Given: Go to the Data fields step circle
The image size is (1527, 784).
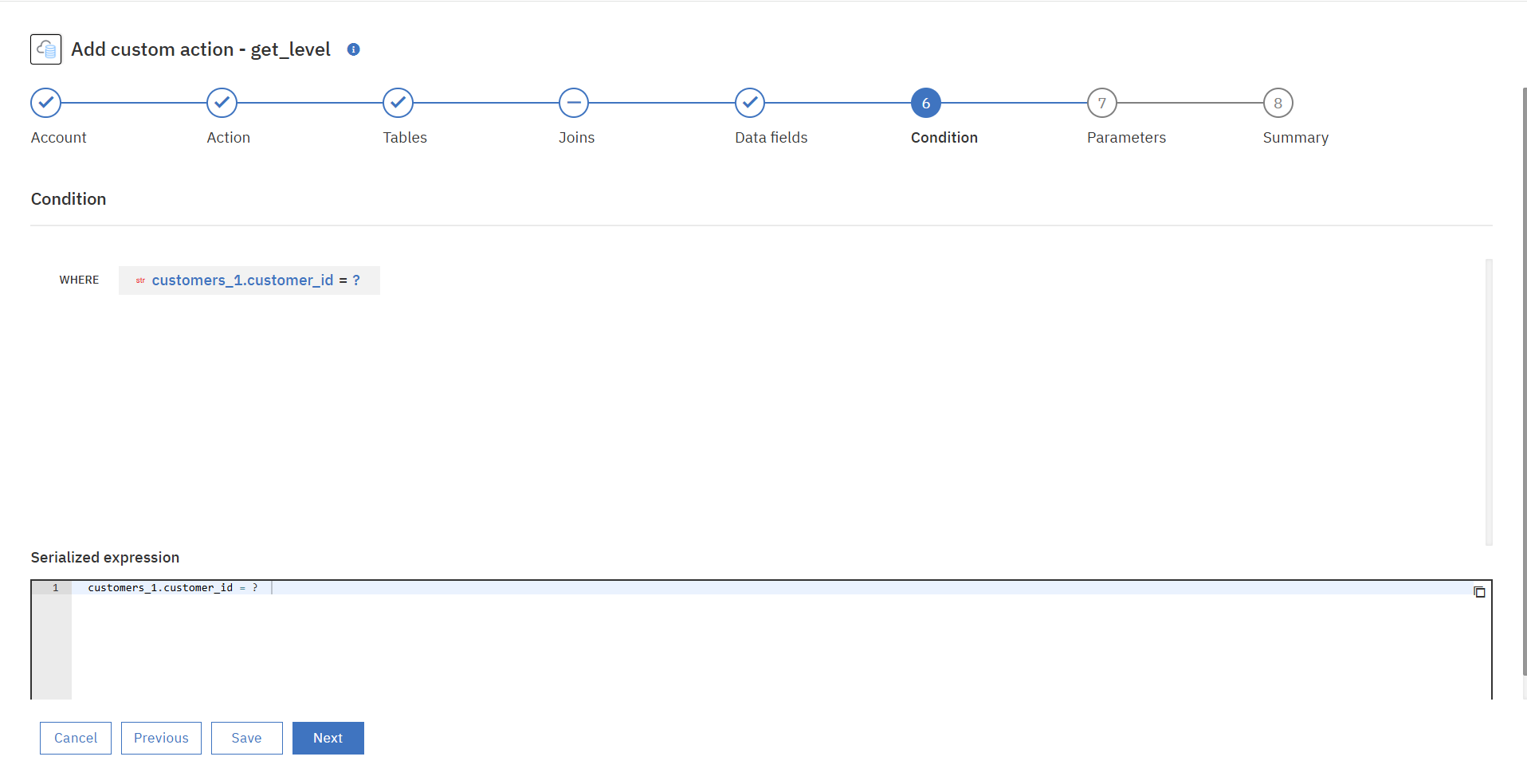Looking at the screenshot, I should click(750, 103).
